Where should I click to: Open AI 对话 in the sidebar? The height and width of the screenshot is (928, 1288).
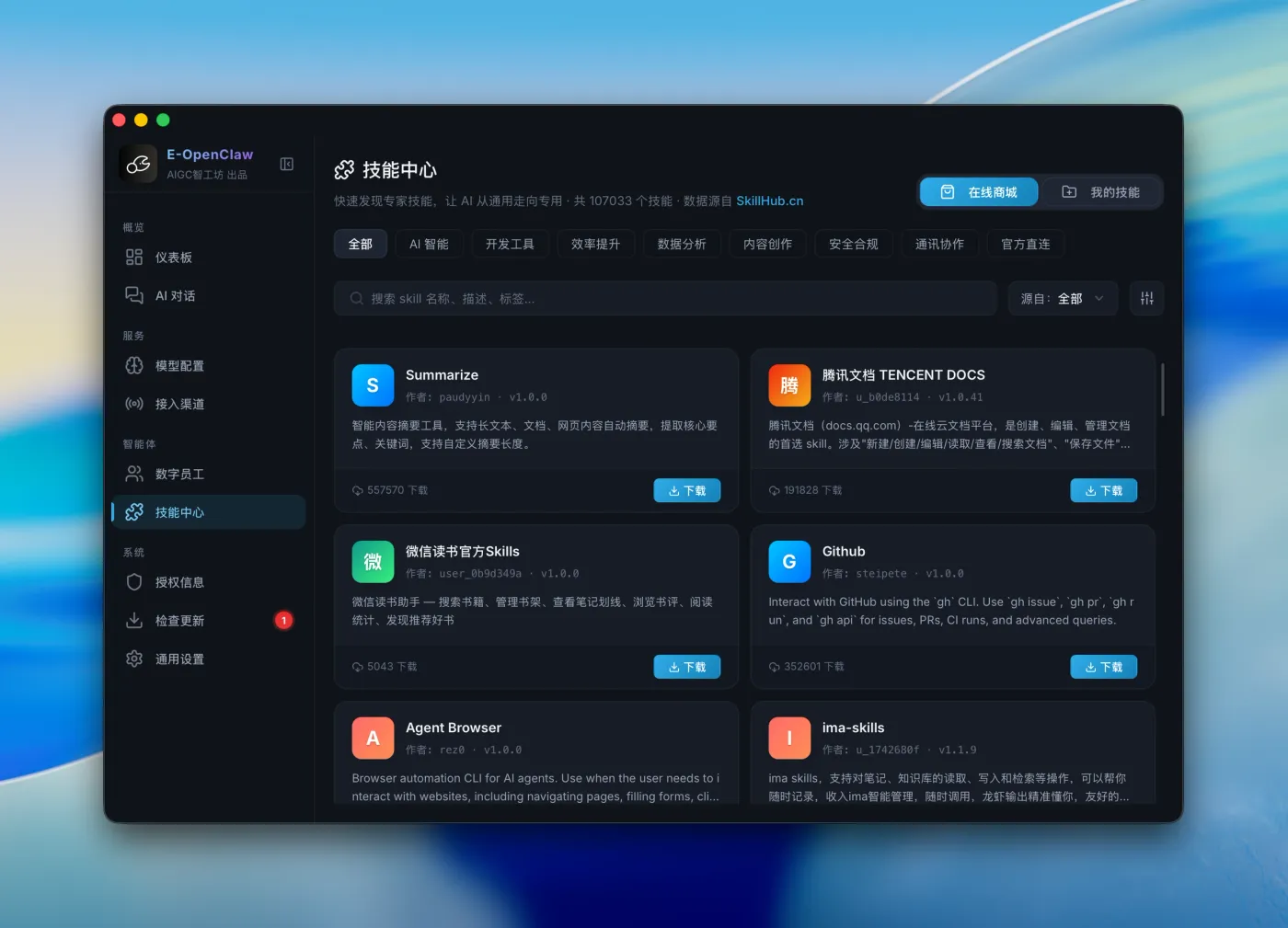click(x=209, y=295)
